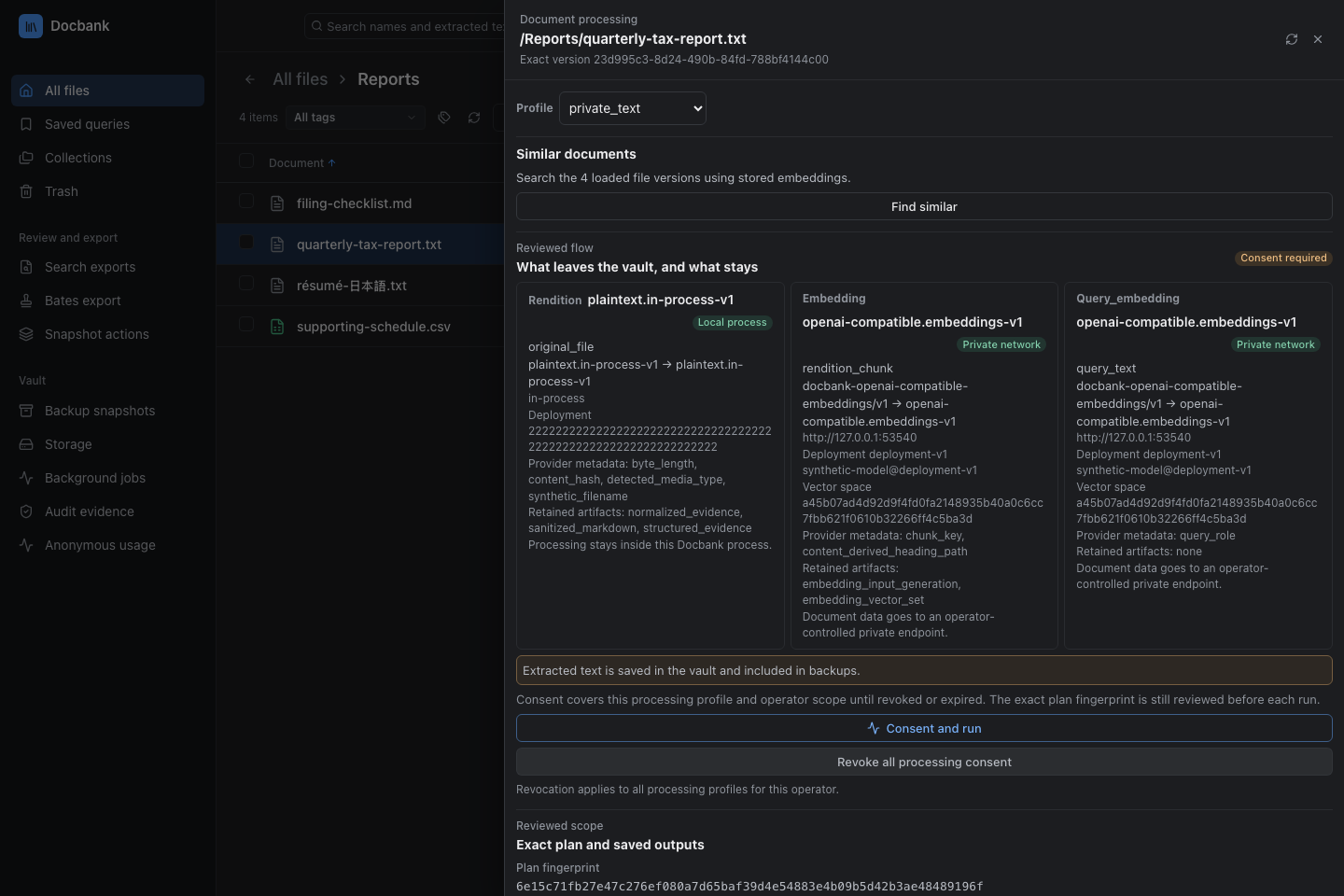Click the Docbank app name
Viewport: 1344px width, 896px height.
(x=79, y=26)
